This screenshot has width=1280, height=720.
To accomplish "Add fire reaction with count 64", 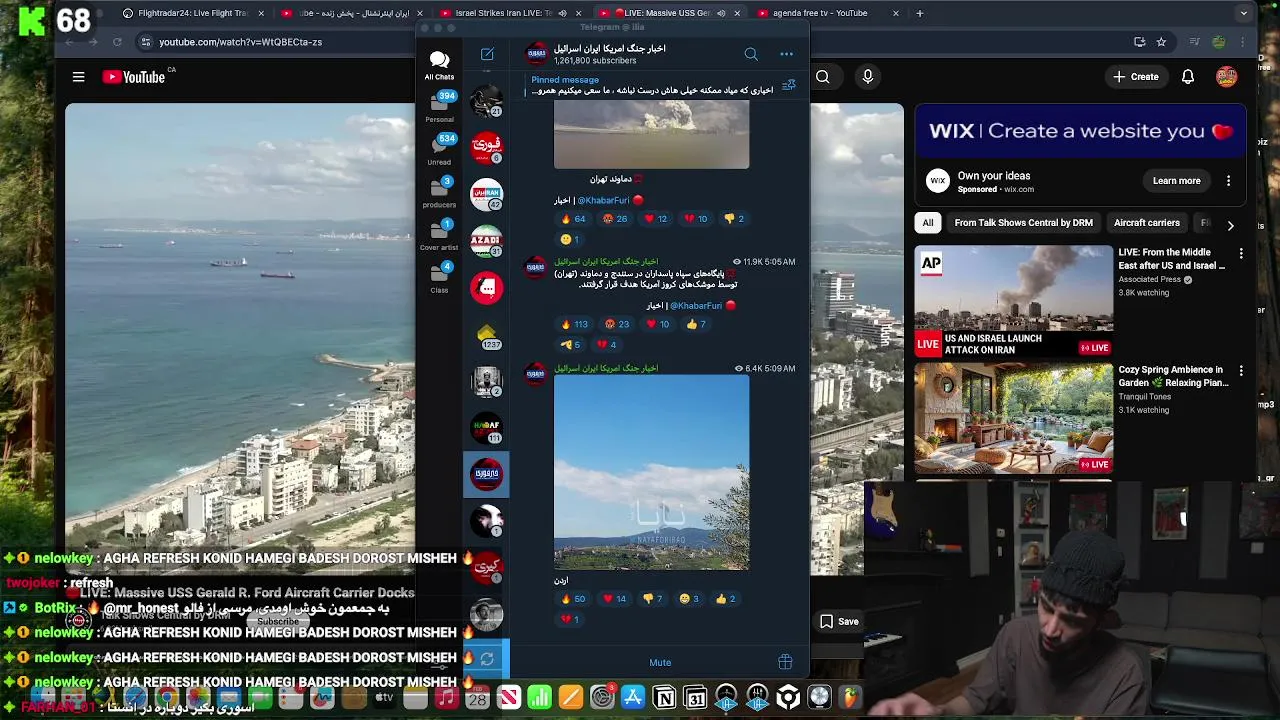I will (574, 219).
